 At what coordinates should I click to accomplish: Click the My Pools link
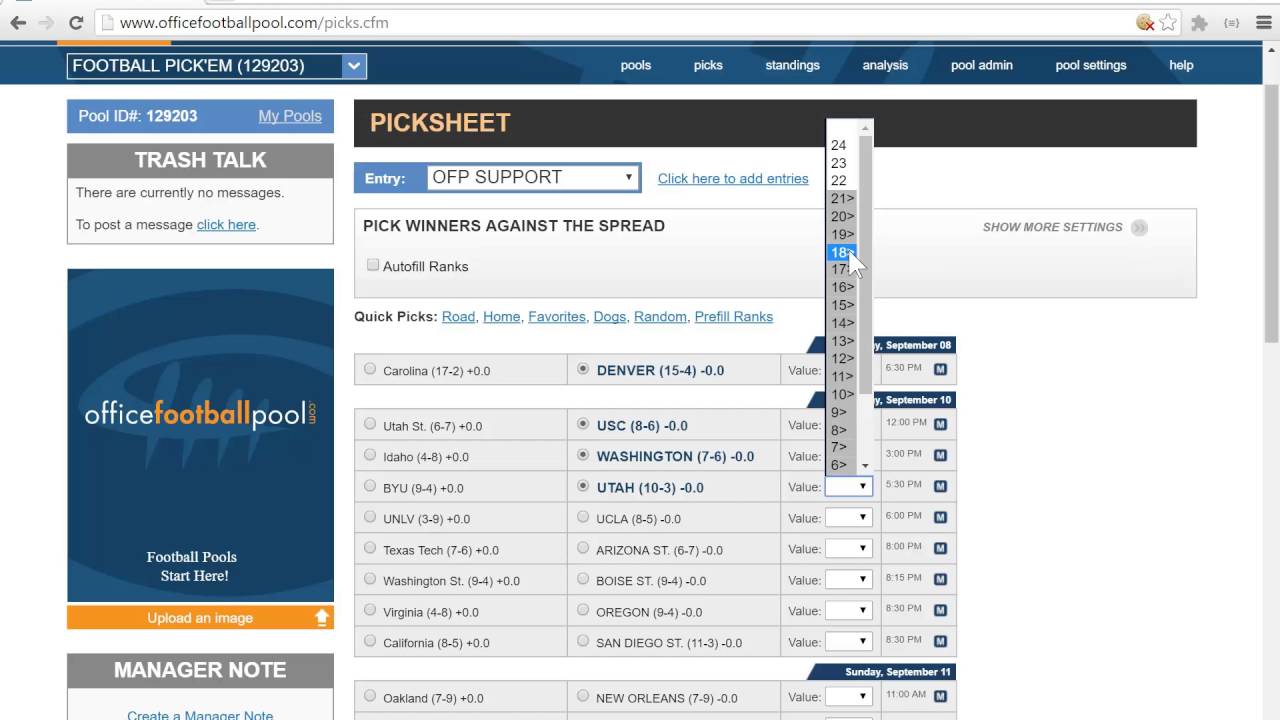290,116
